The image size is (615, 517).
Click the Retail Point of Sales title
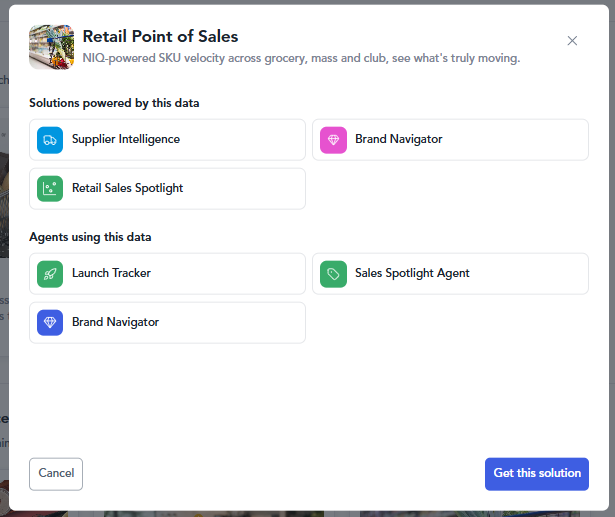pos(160,36)
